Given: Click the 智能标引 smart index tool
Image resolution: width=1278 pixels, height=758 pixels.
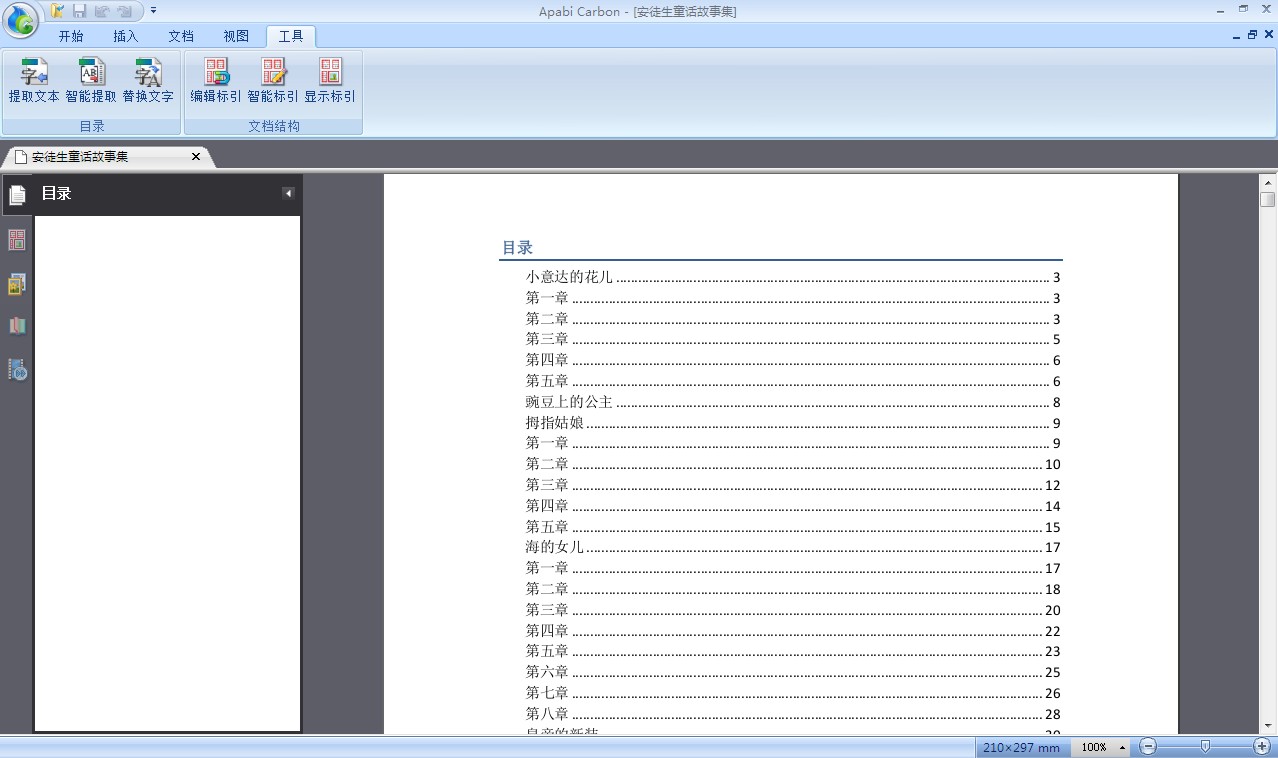Looking at the screenshot, I should 273,81.
